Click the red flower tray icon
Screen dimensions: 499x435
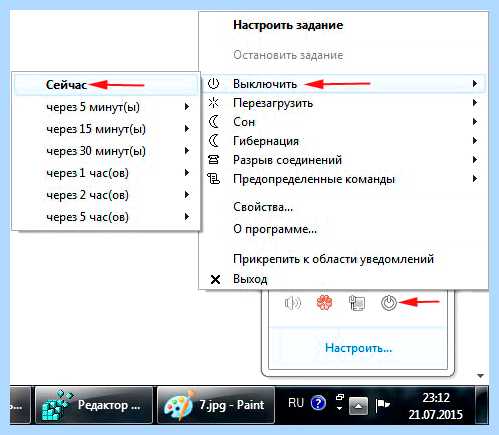coord(324,303)
